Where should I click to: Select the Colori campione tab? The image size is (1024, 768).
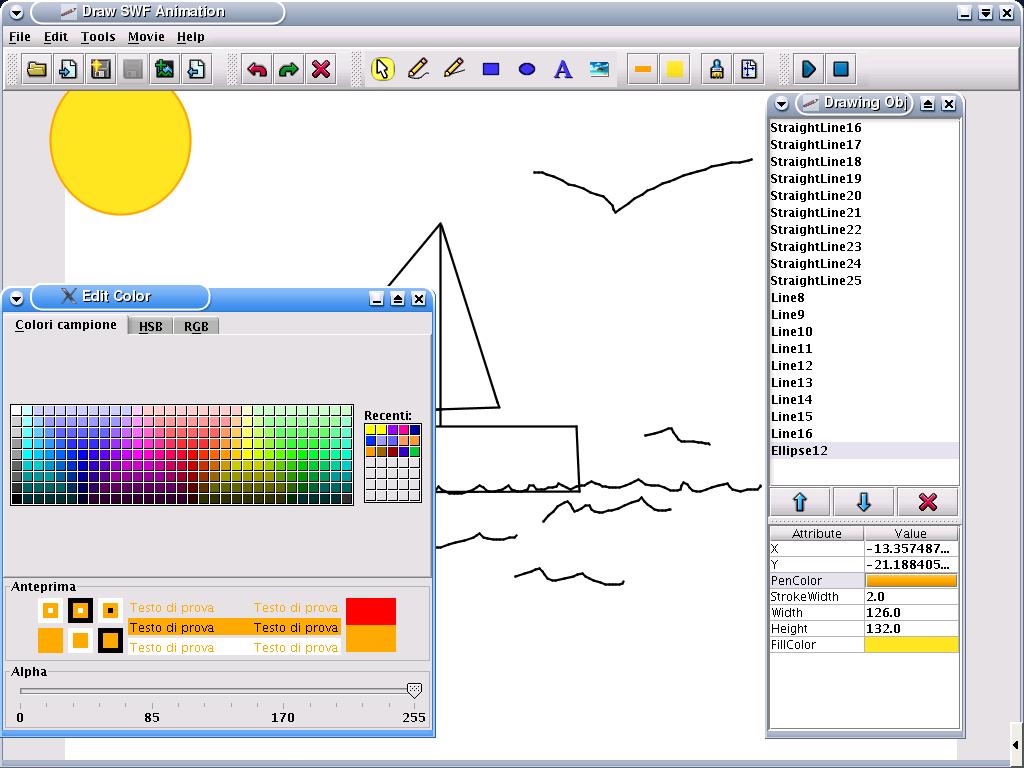pos(66,325)
